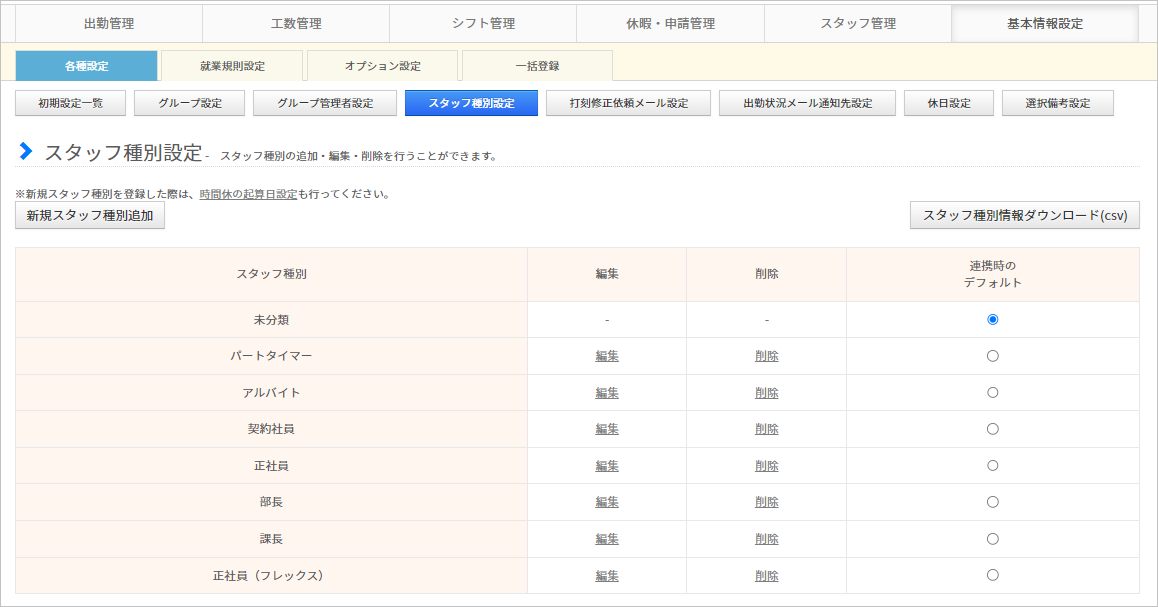Switch to the 就業規則設定 sub-tab
Image resolution: width=1158 pixels, height=607 pixels.
[x=232, y=66]
